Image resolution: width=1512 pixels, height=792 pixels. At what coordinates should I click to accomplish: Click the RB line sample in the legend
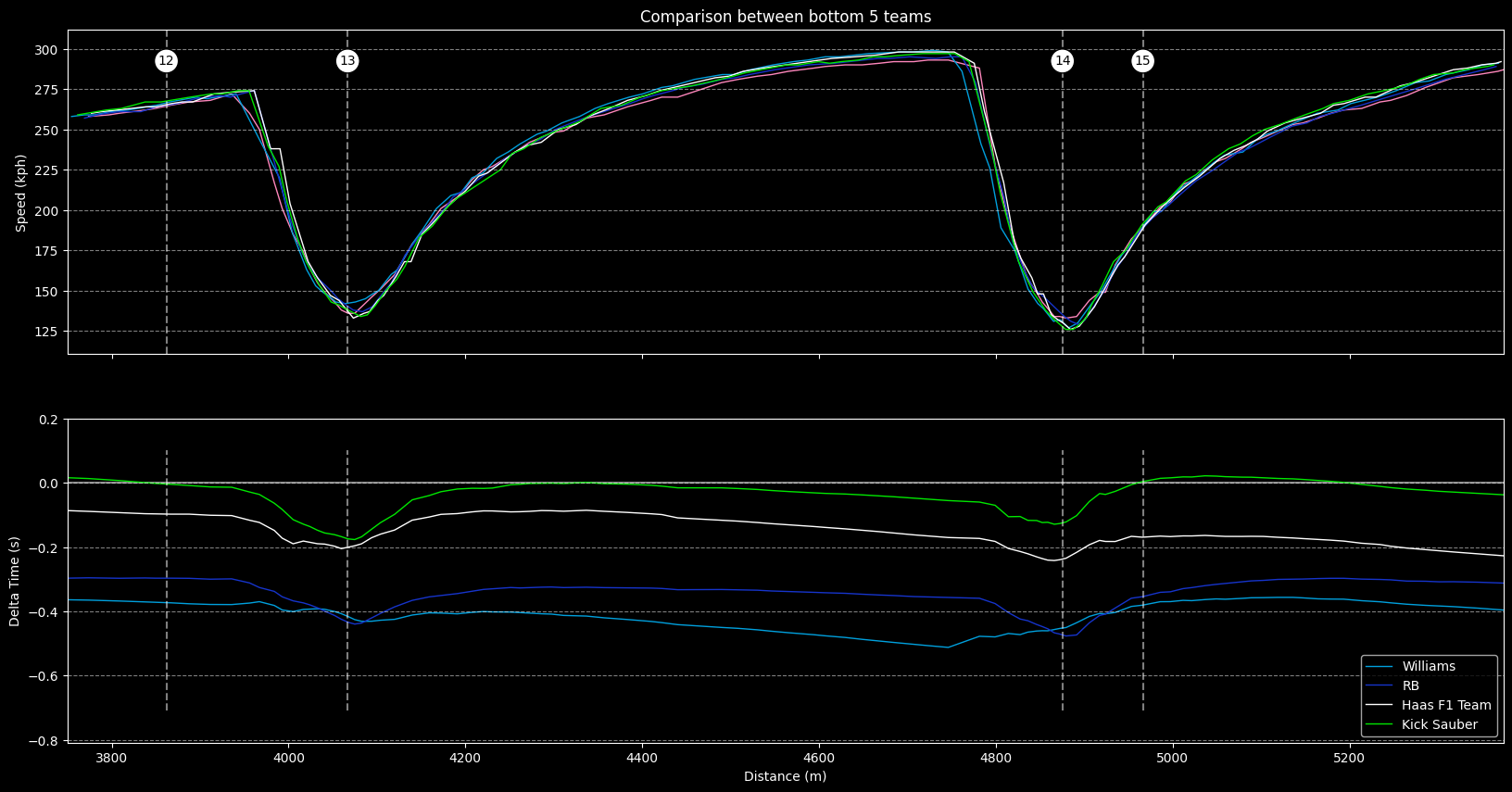[1380, 686]
